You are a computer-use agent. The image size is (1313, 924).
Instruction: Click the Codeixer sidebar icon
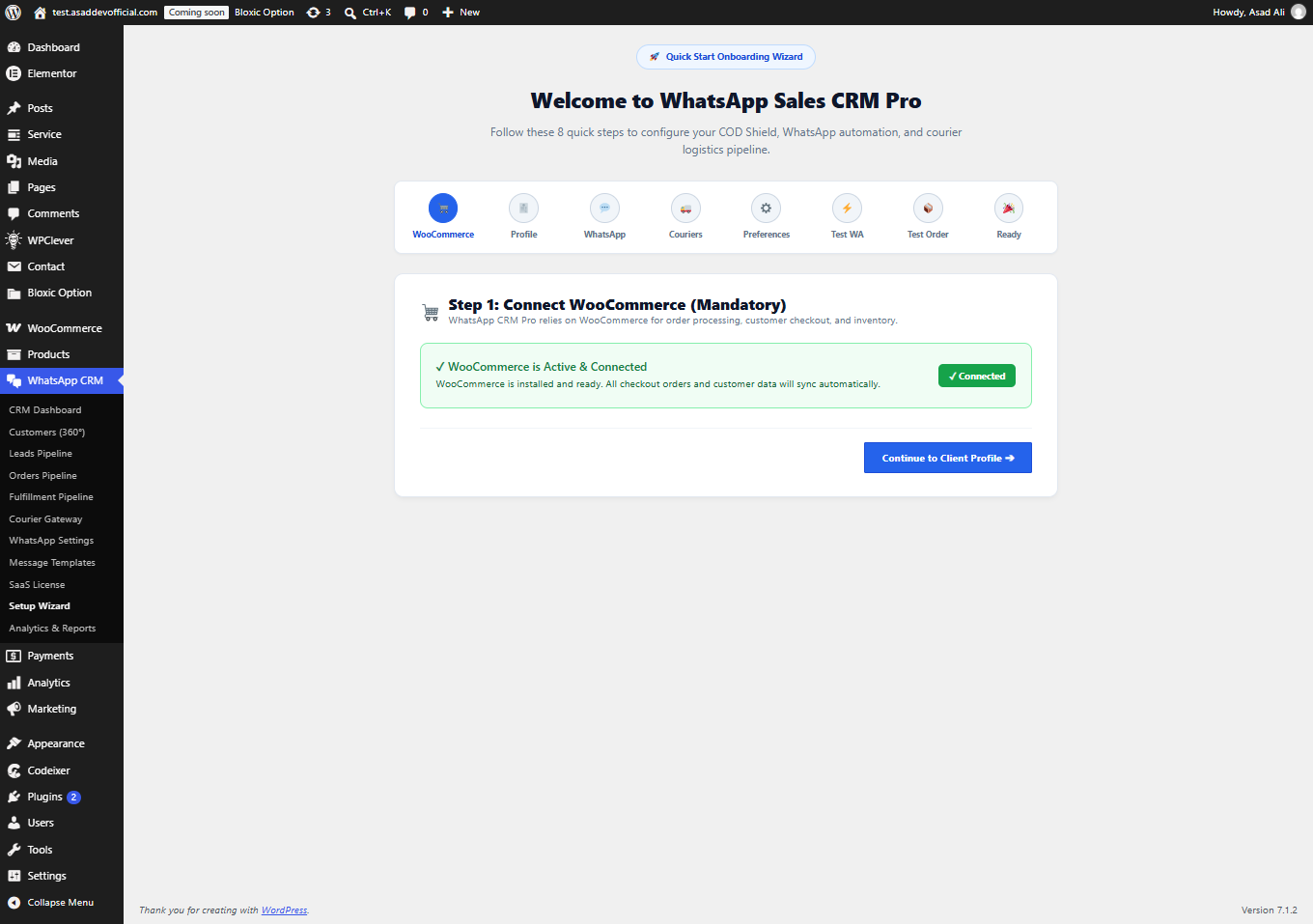point(14,770)
